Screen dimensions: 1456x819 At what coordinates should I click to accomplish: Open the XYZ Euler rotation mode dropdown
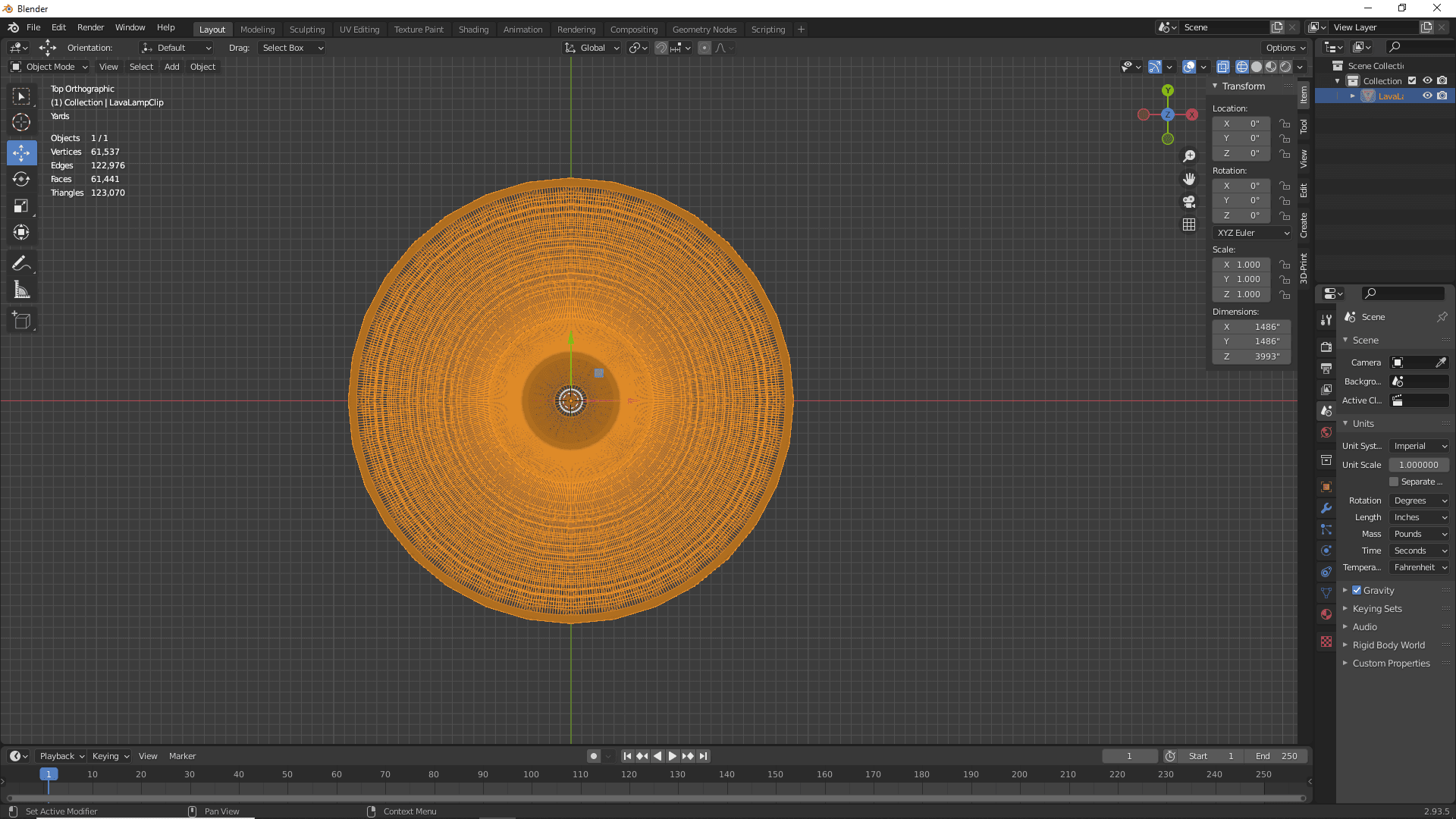pyautogui.click(x=1251, y=233)
